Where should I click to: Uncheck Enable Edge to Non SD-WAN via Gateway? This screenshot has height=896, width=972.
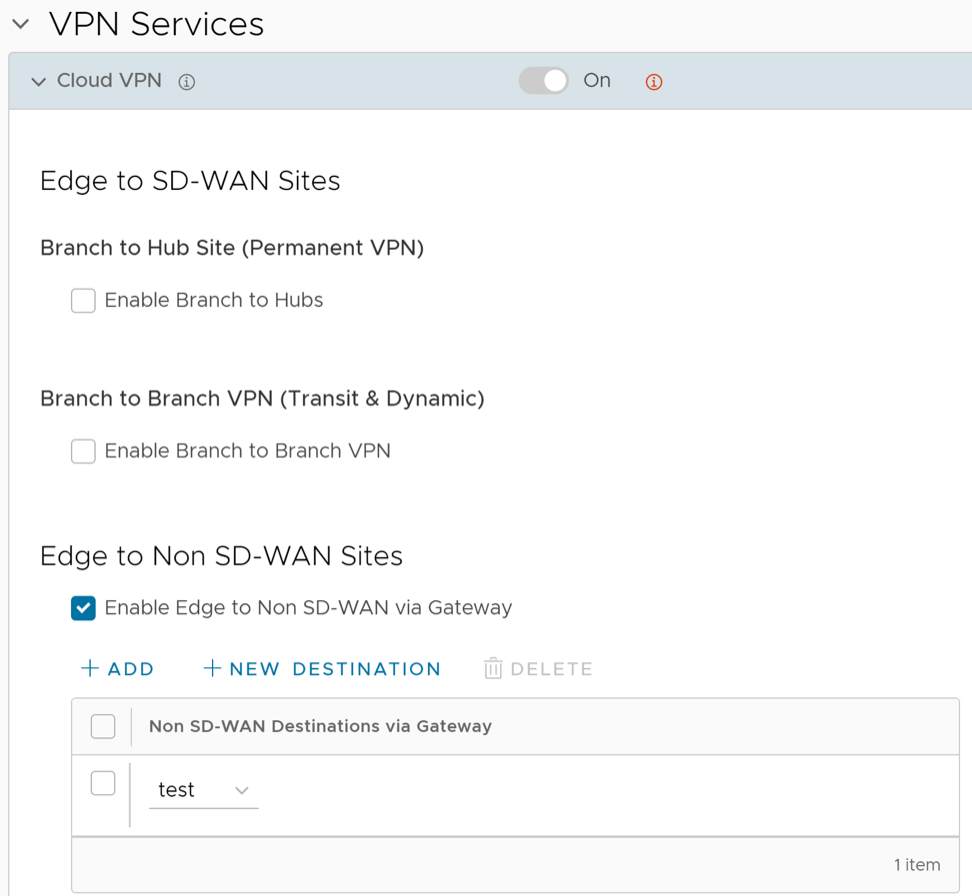point(83,607)
